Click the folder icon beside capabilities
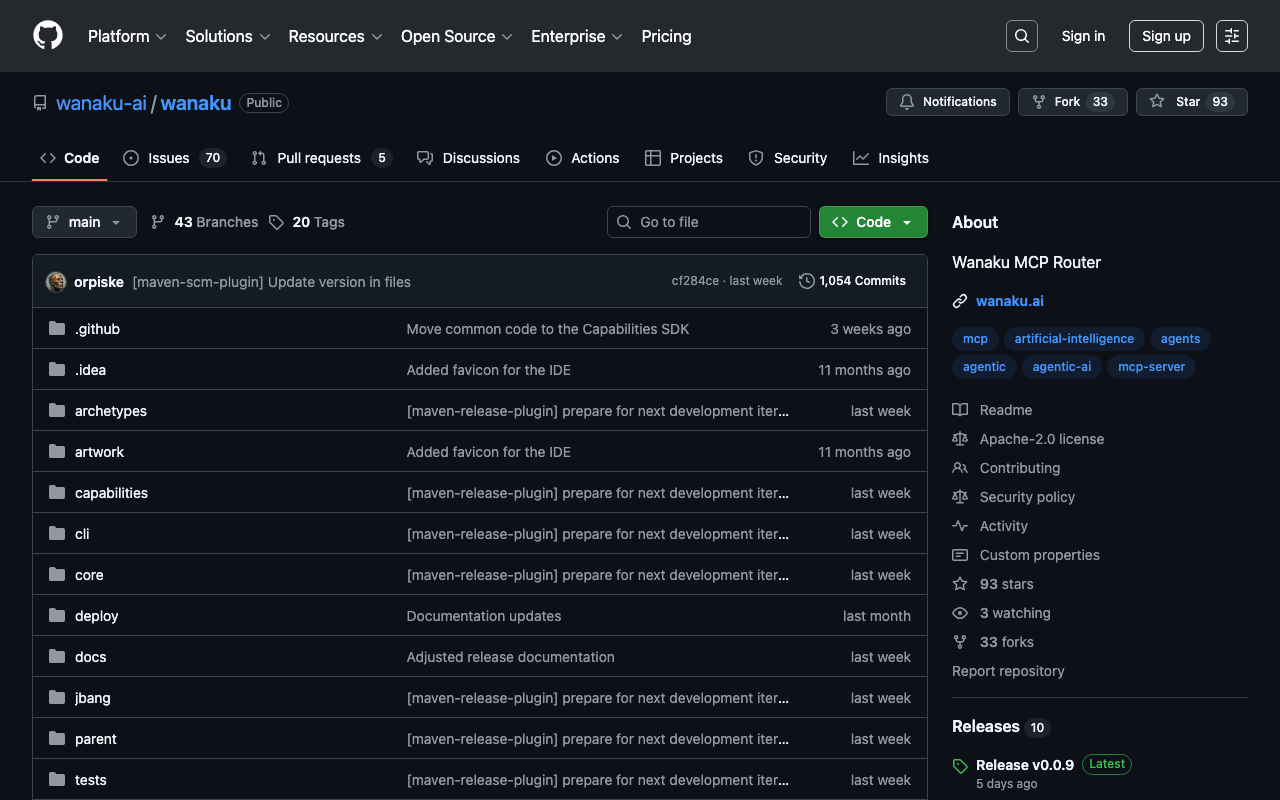This screenshot has width=1280, height=800. [x=57, y=493]
